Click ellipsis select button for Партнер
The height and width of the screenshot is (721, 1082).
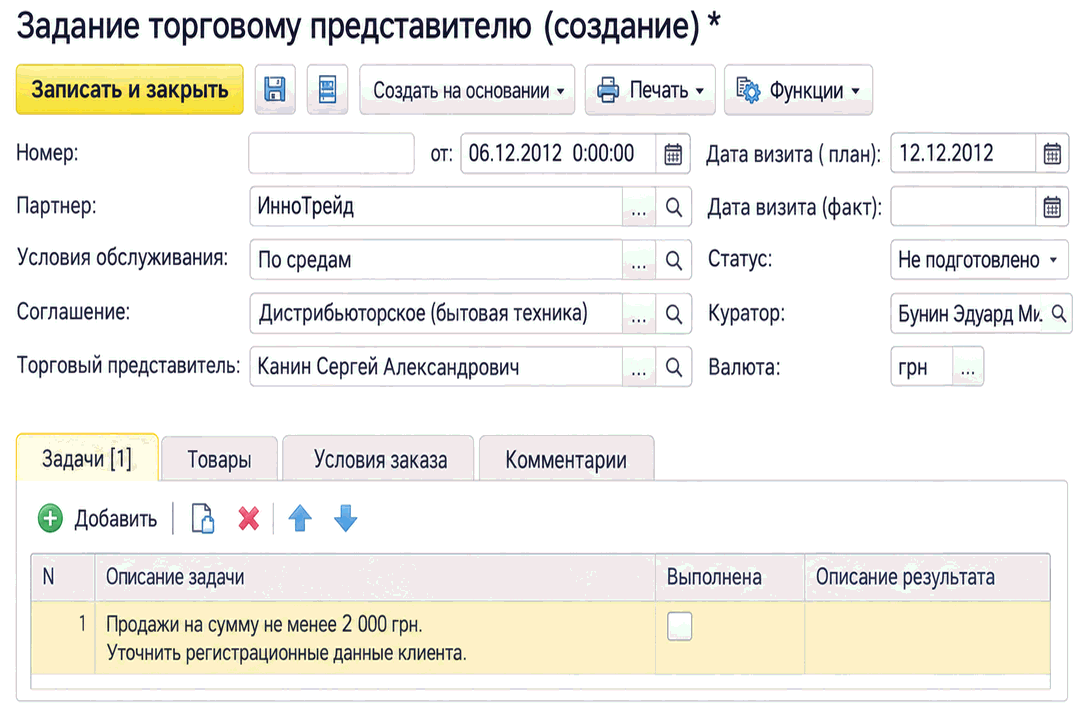click(639, 207)
